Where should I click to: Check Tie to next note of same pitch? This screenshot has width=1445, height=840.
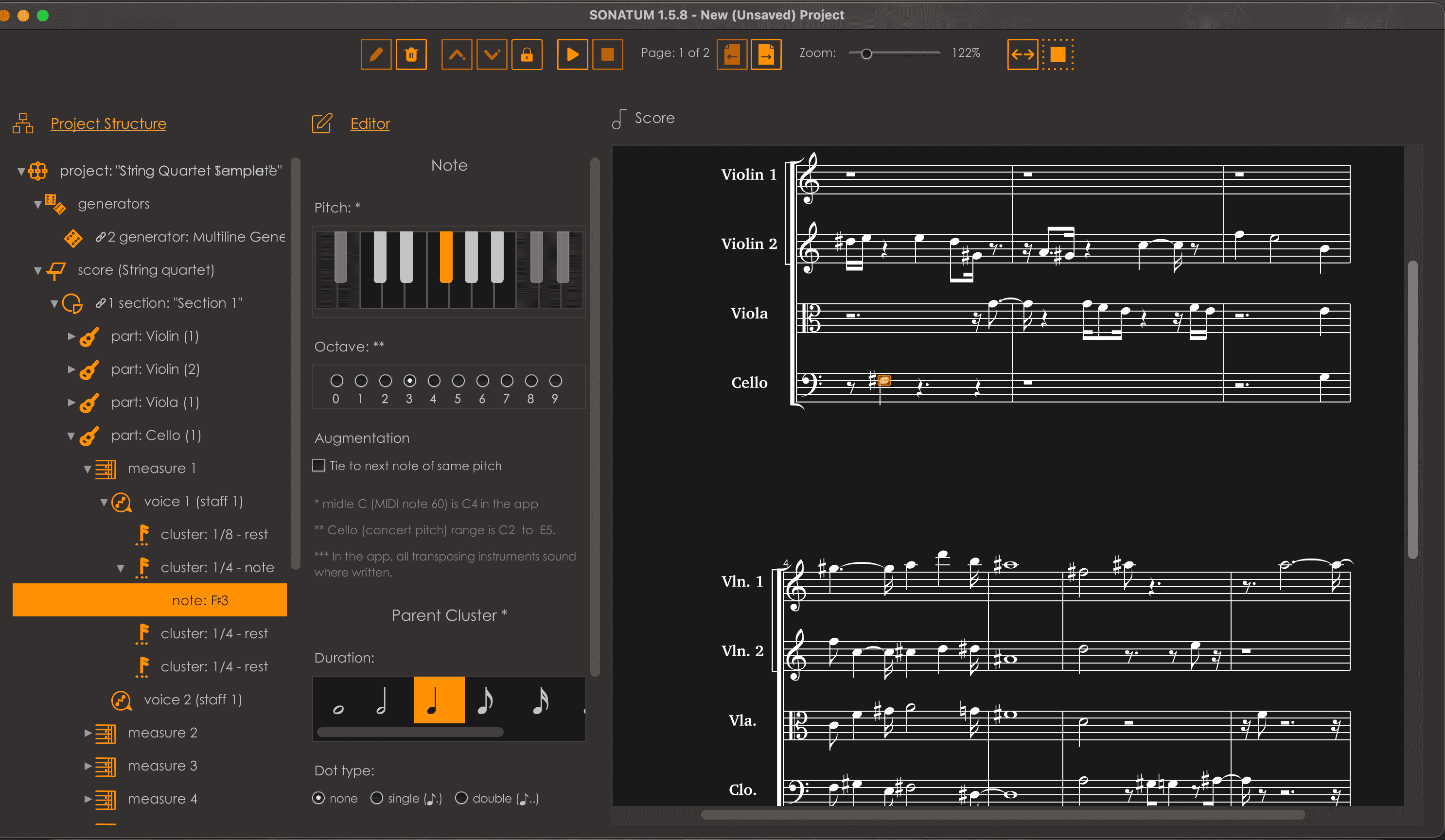tap(319, 465)
